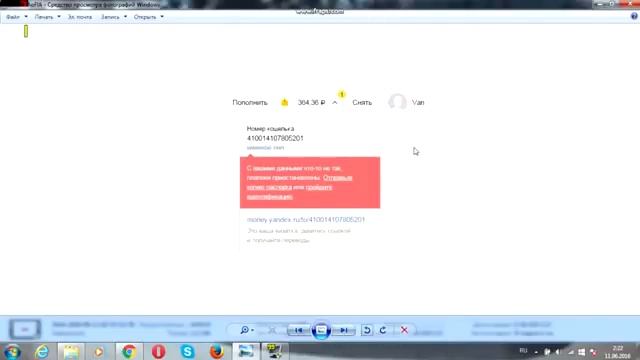Image resolution: width=640 pixels, height=360 pixels.
Task: Click wallet number 410014107805201
Action: [x=275, y=138]
